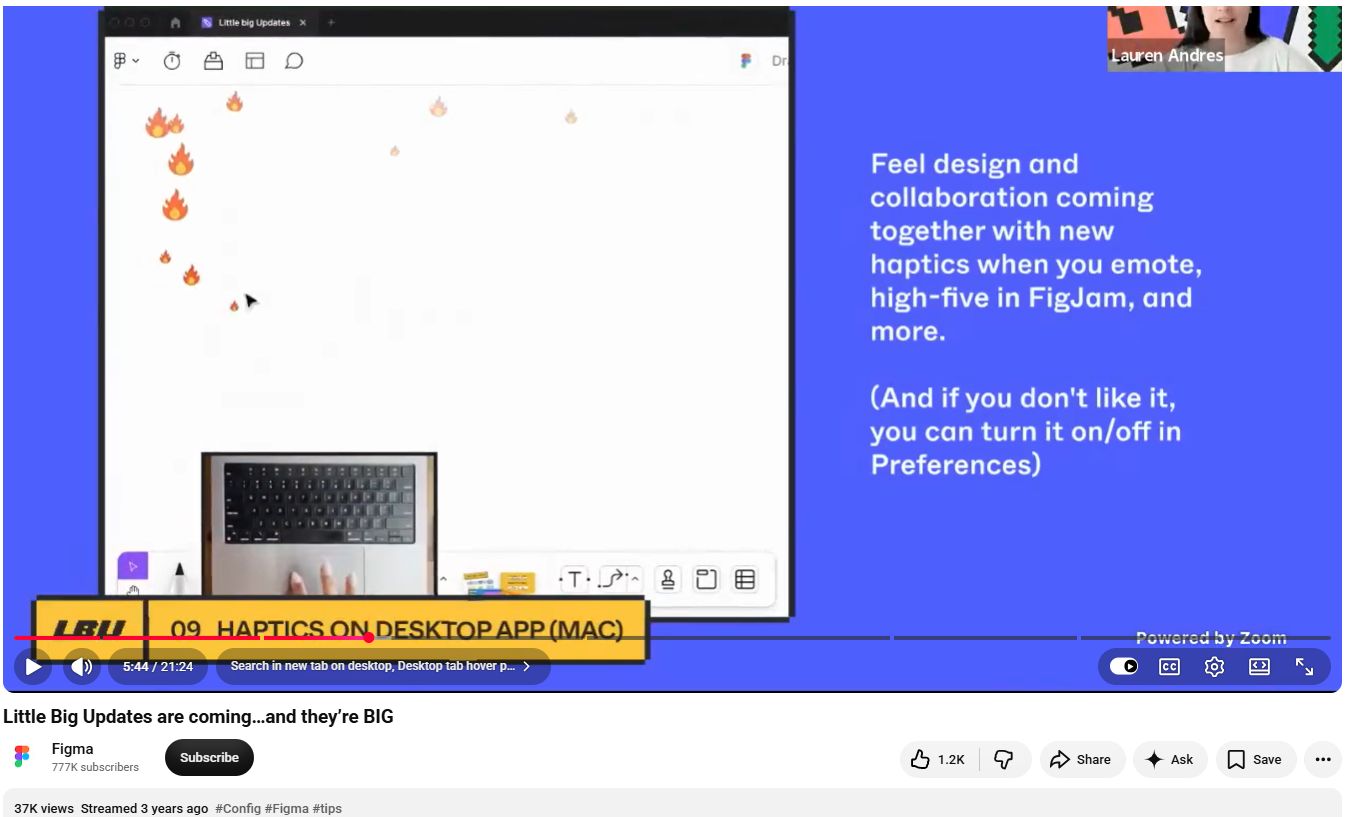Click the FigJam templates layout icon
This screenshot has width=1348, height=817.
(255, 61)
